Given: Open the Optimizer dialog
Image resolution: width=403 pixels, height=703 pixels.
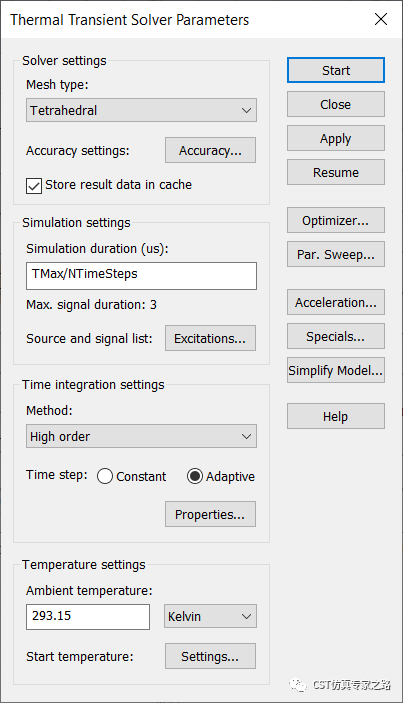Looking at the screenshot, I should [x=336, y=220].
